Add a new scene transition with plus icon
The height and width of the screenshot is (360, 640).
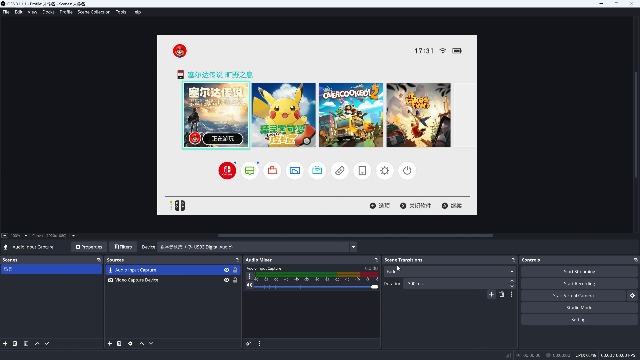[x=491, y=294]
